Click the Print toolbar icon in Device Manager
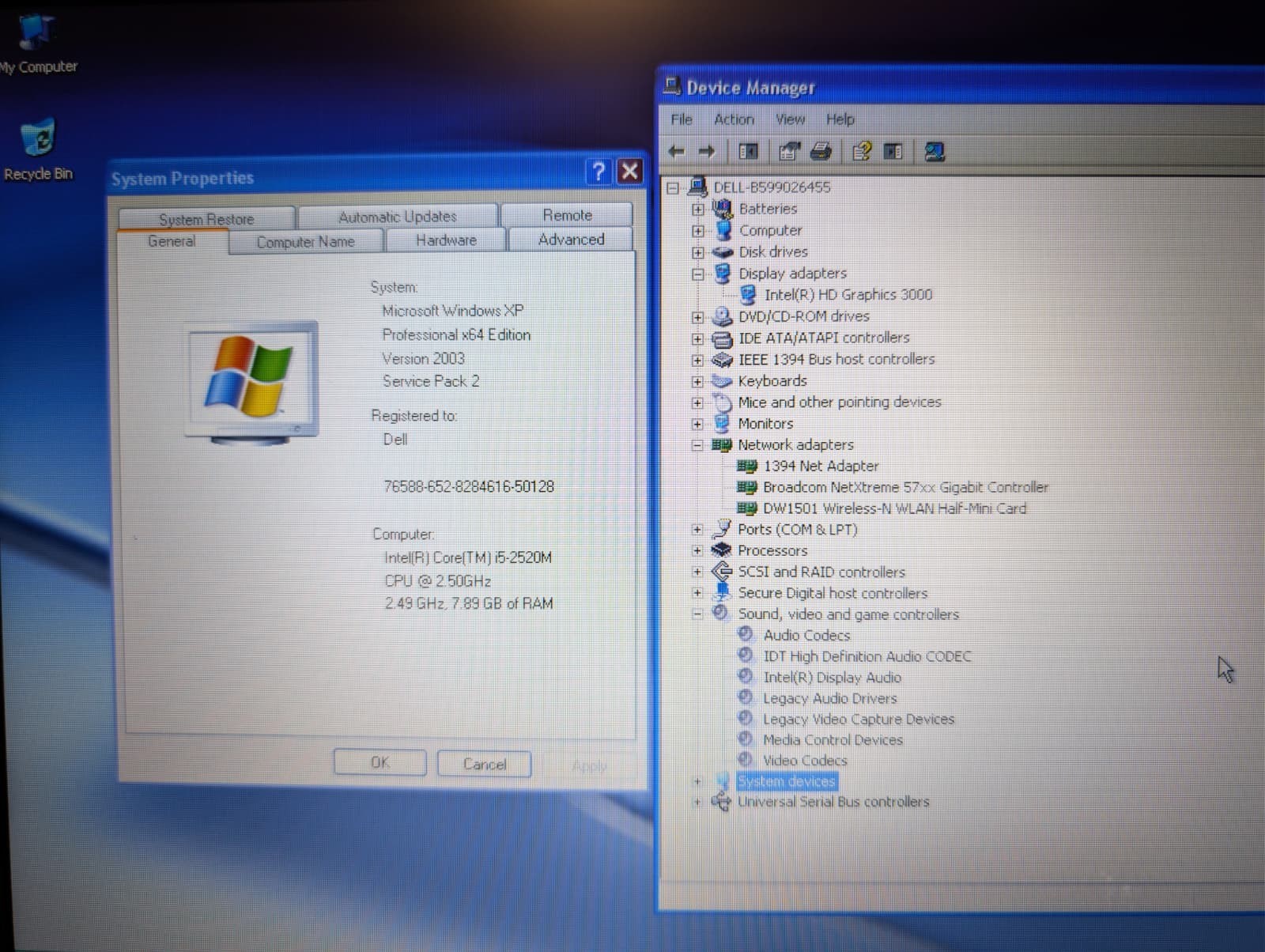1265x952 pixels. click(821, 151)
